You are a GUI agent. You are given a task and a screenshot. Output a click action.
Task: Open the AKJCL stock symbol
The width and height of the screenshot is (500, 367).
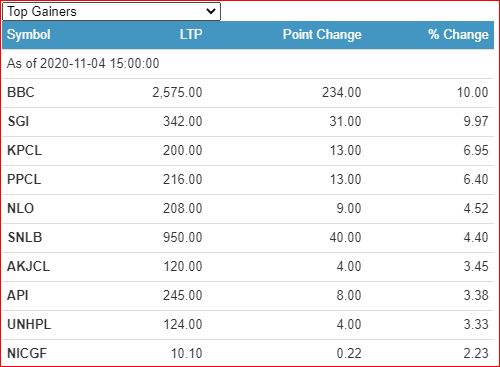tap(28, 266)
